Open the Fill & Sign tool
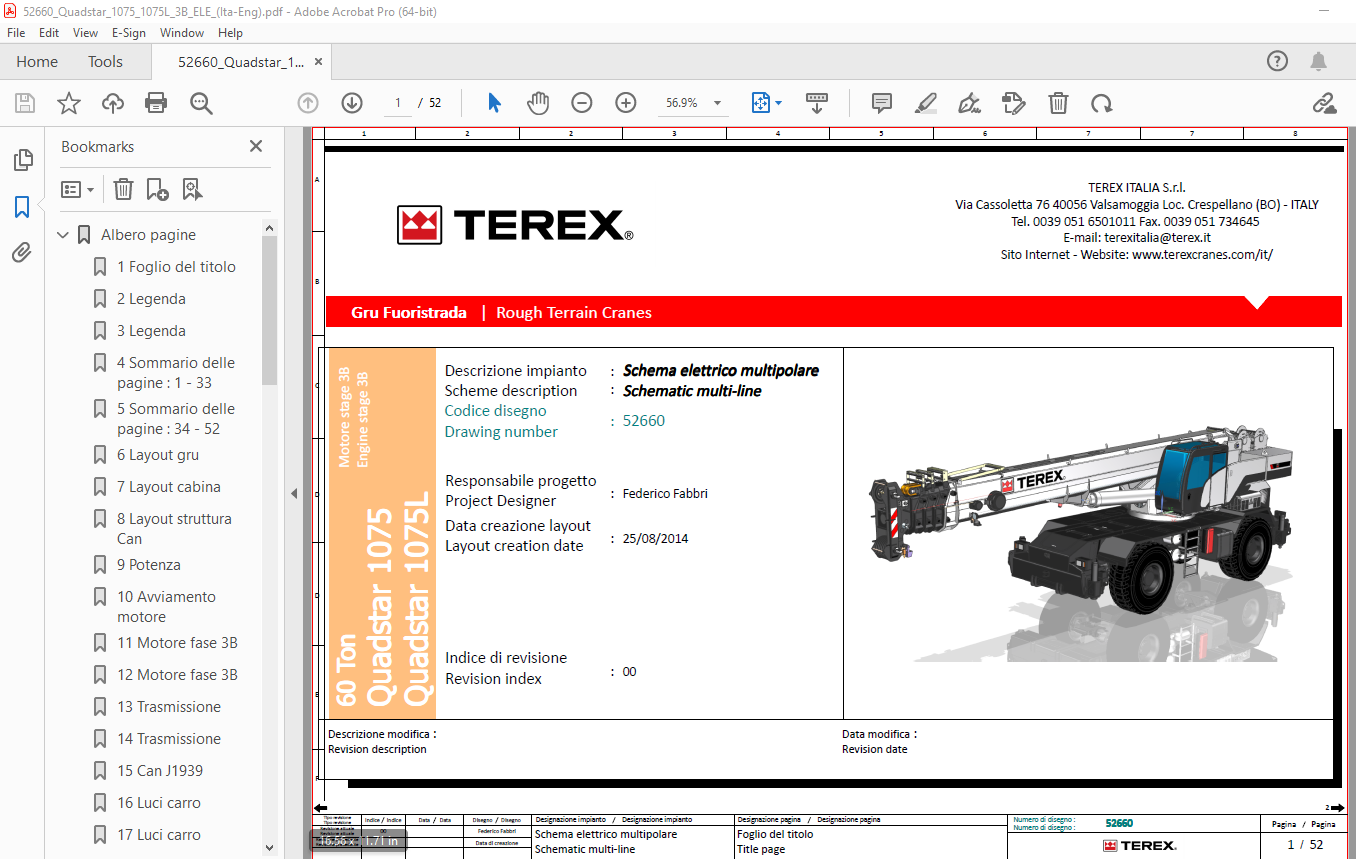1356x859 pixels. point(967,102)
